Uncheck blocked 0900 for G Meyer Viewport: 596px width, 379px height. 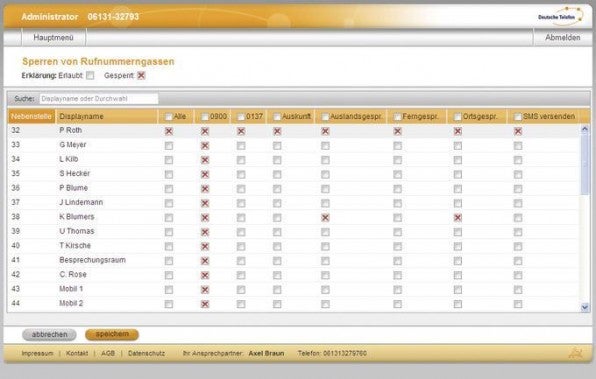tap(205, 146)
